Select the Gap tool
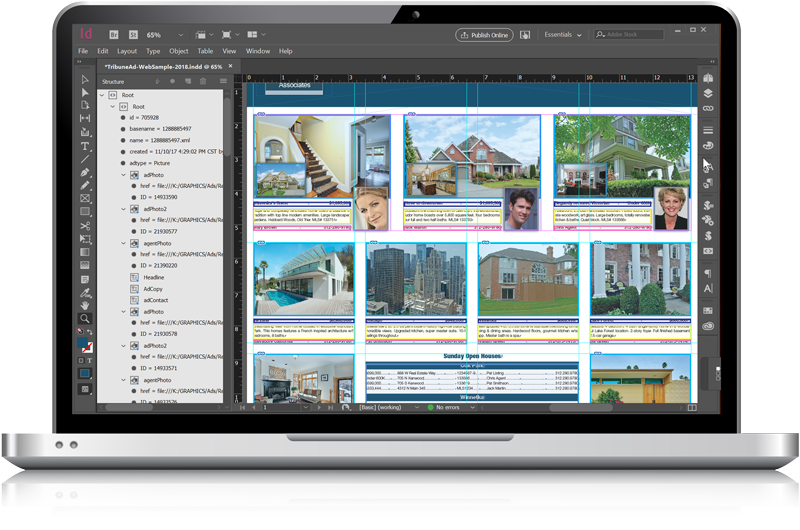Screen dimensions: 800x530 (x=85, y=118)
